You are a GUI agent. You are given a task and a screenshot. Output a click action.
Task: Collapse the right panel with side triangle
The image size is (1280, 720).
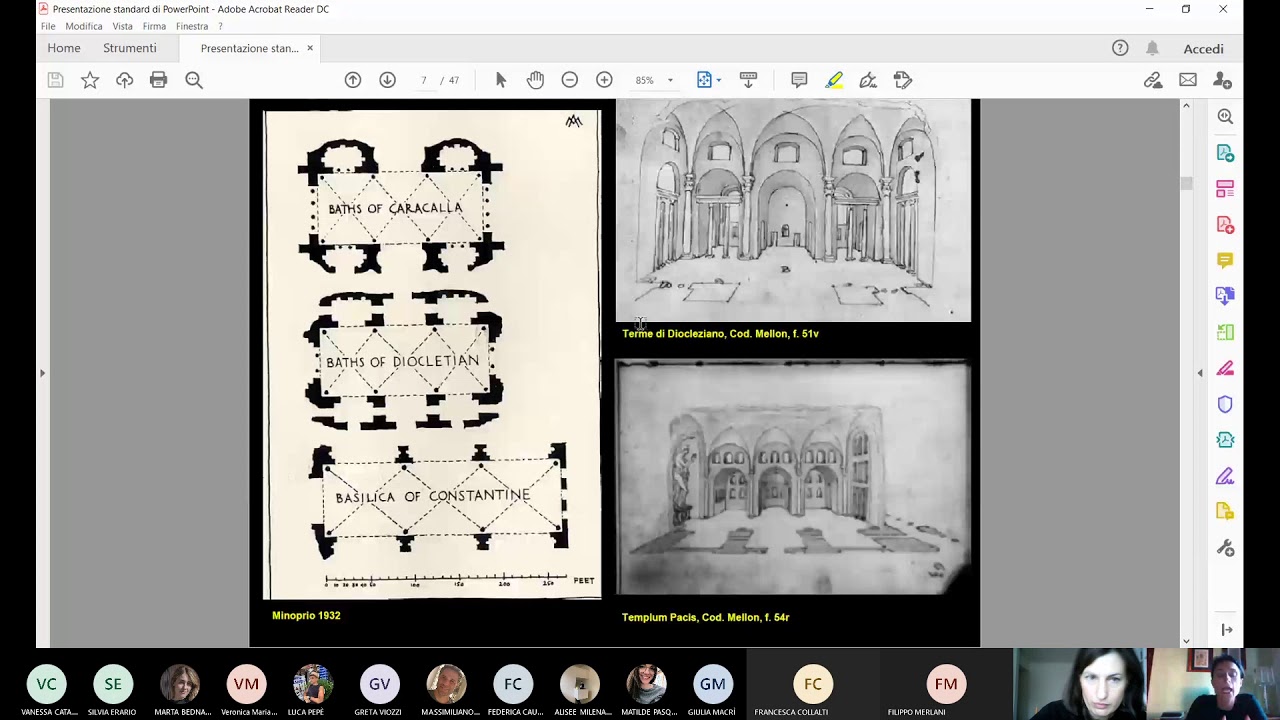click(1200, 373)
